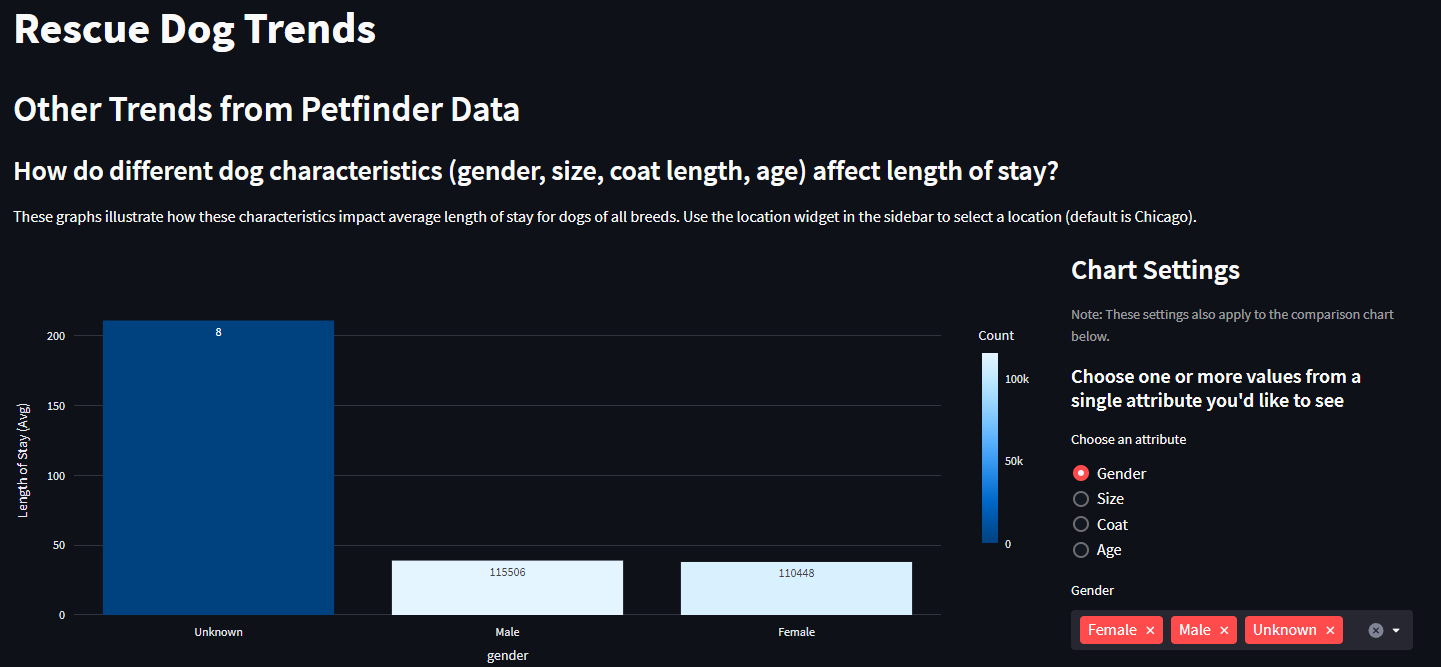The image size is (1441, 667).
Task: Expand the Gender multiselect dropdown arrow
Action: (1398, 630)
